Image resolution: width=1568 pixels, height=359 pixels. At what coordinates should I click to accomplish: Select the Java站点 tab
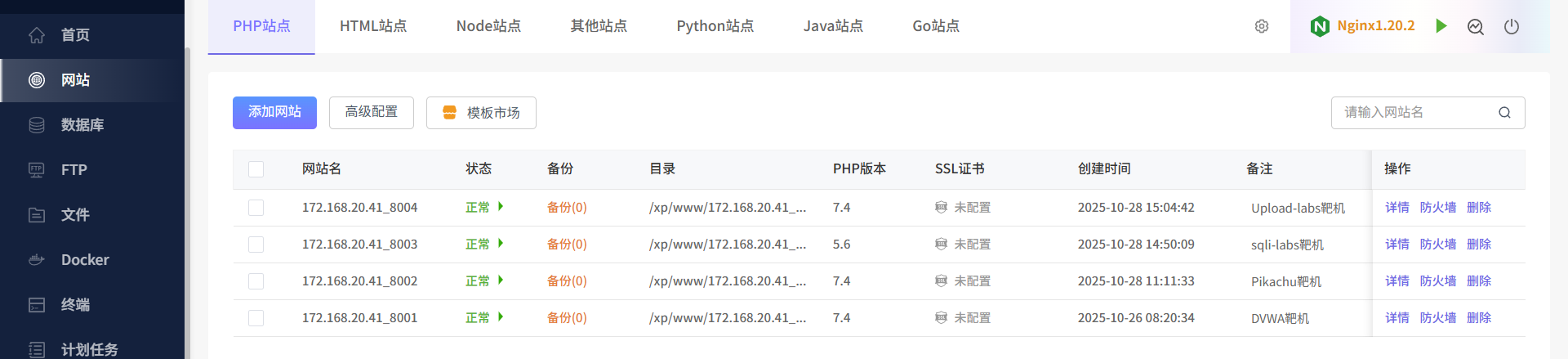tap(833, 26)
